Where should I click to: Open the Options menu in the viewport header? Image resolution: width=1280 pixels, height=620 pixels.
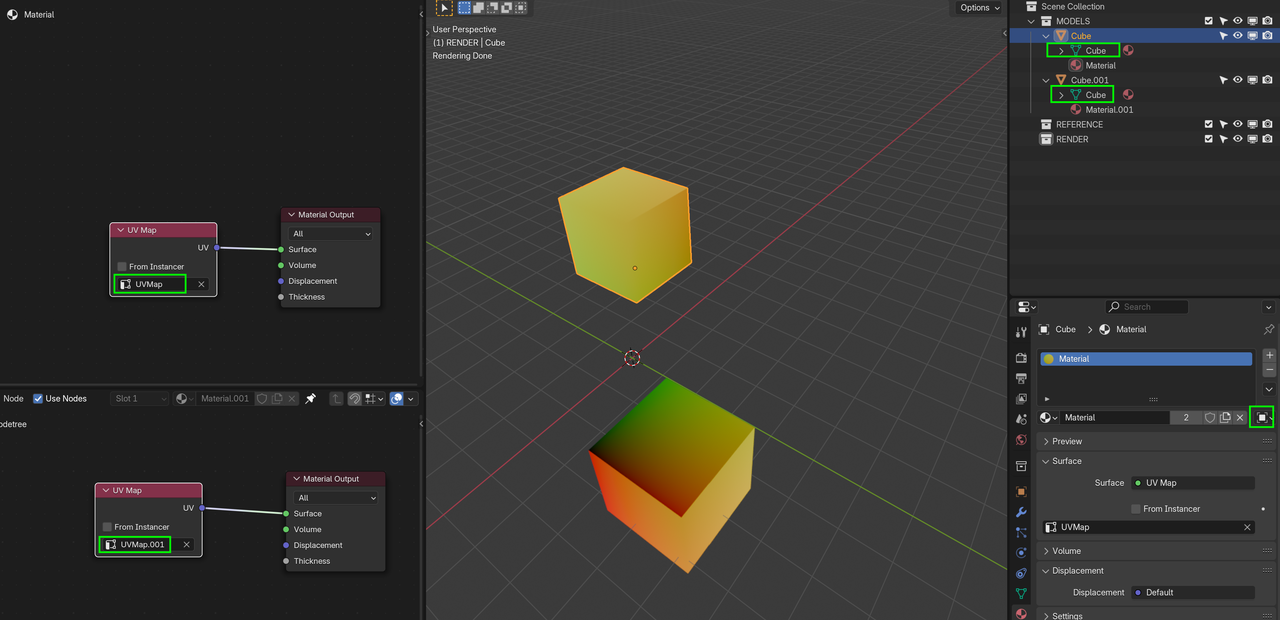pyautogui.click(x=977, y=7)
